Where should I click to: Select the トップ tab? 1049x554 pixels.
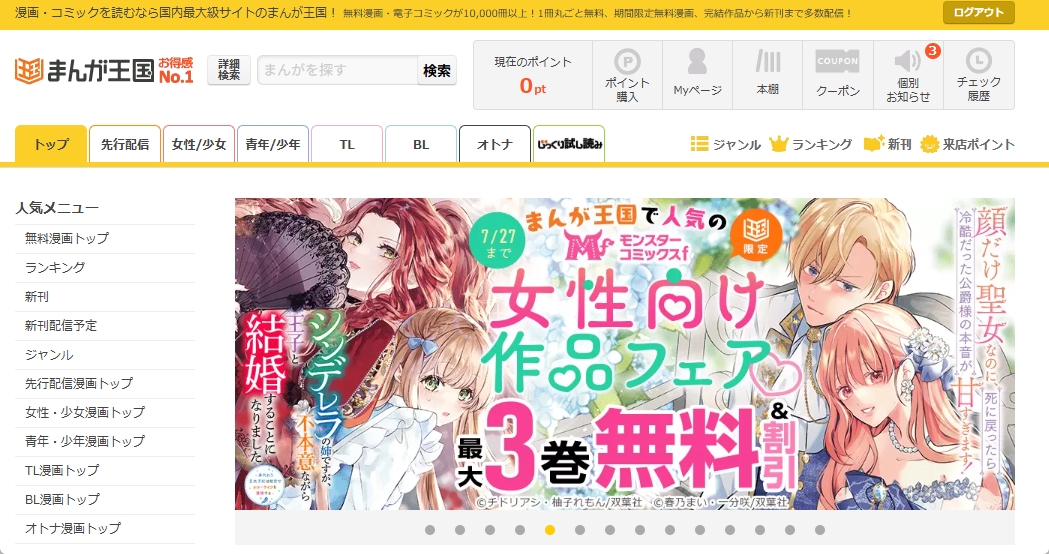click(51, 144)
